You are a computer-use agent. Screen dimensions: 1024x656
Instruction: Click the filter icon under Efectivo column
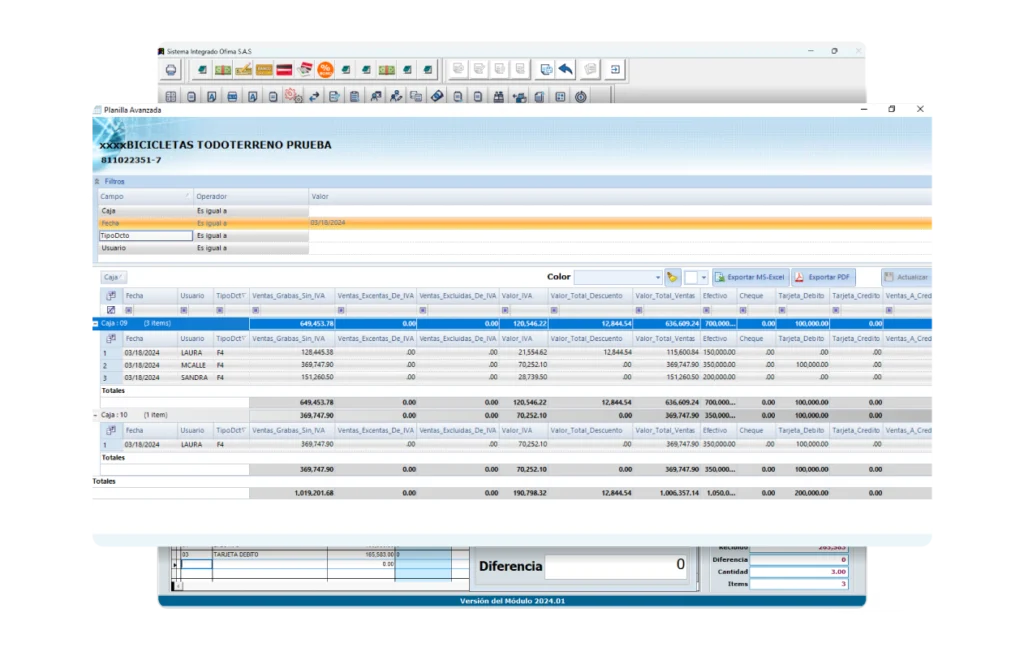pos(706,310)
